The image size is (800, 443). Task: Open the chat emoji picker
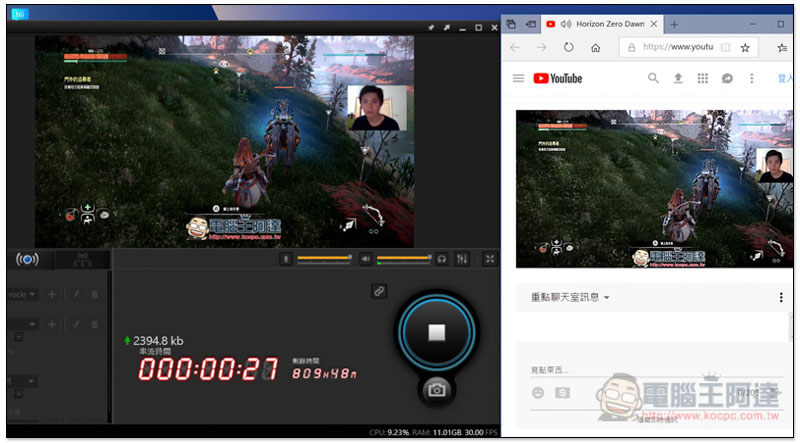point(538,392)
